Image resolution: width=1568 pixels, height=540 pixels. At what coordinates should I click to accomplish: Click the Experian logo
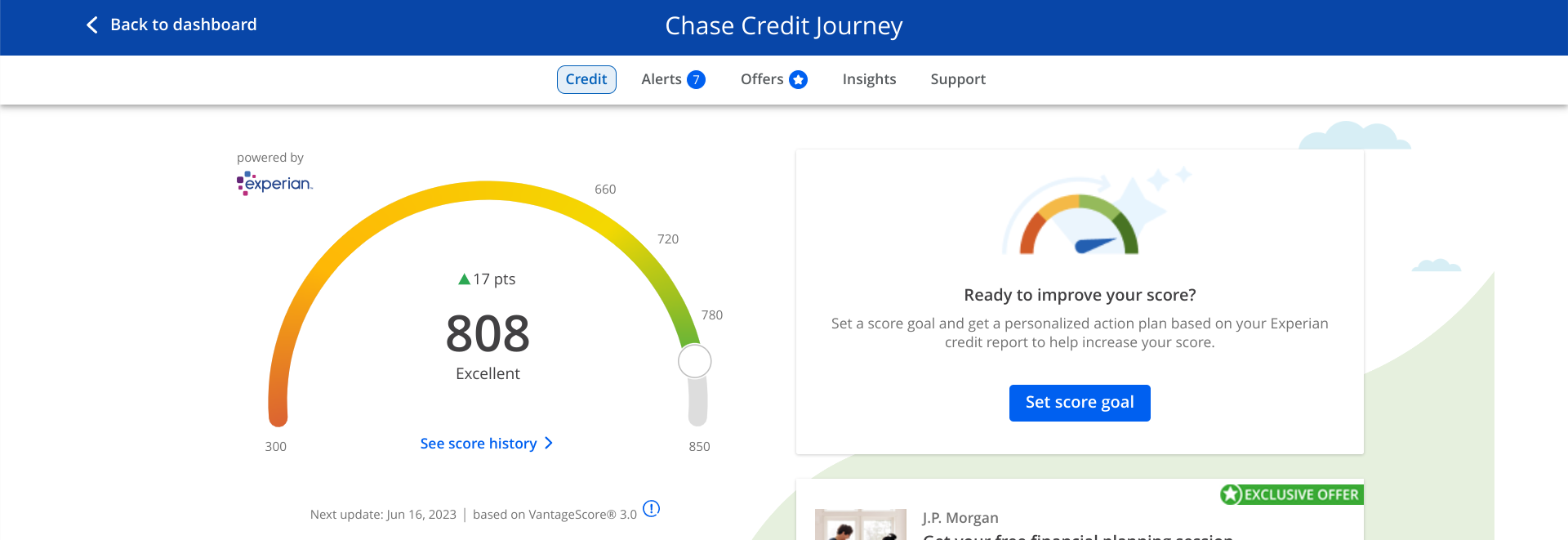pos(274,183)
